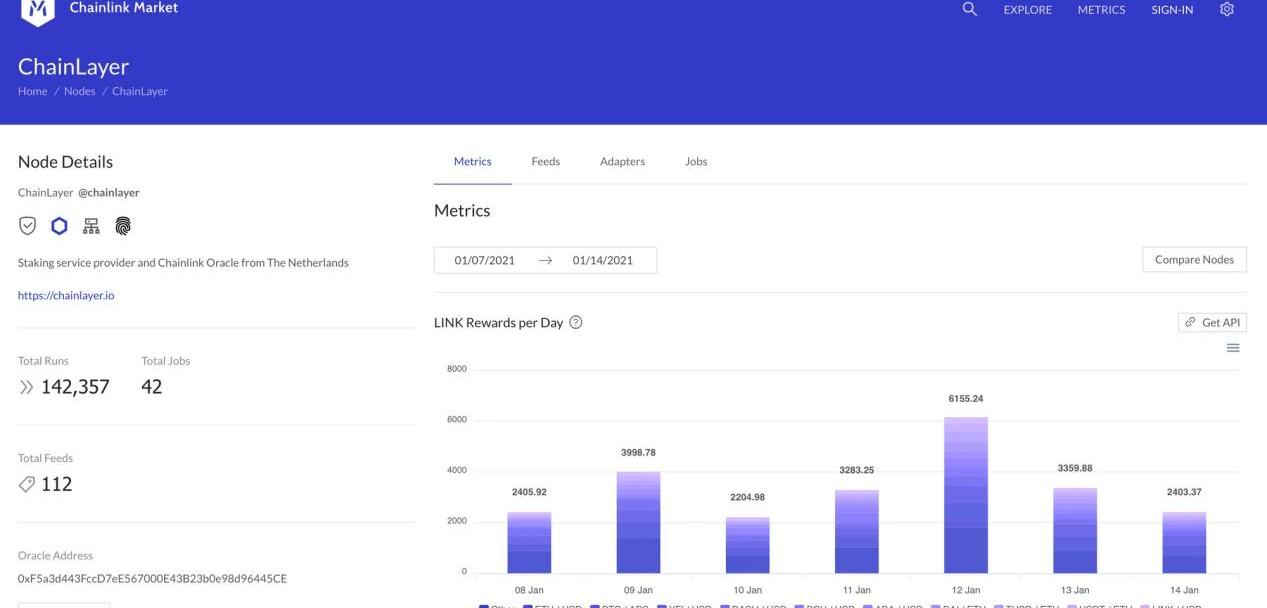Visit the https://chainlayer.io link
This screenshot has height=608, width=1267.
tap(66, 295)
